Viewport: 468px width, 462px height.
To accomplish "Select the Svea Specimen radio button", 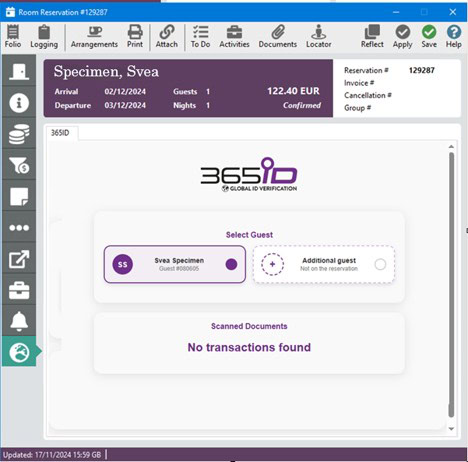I will coord(231,264).
